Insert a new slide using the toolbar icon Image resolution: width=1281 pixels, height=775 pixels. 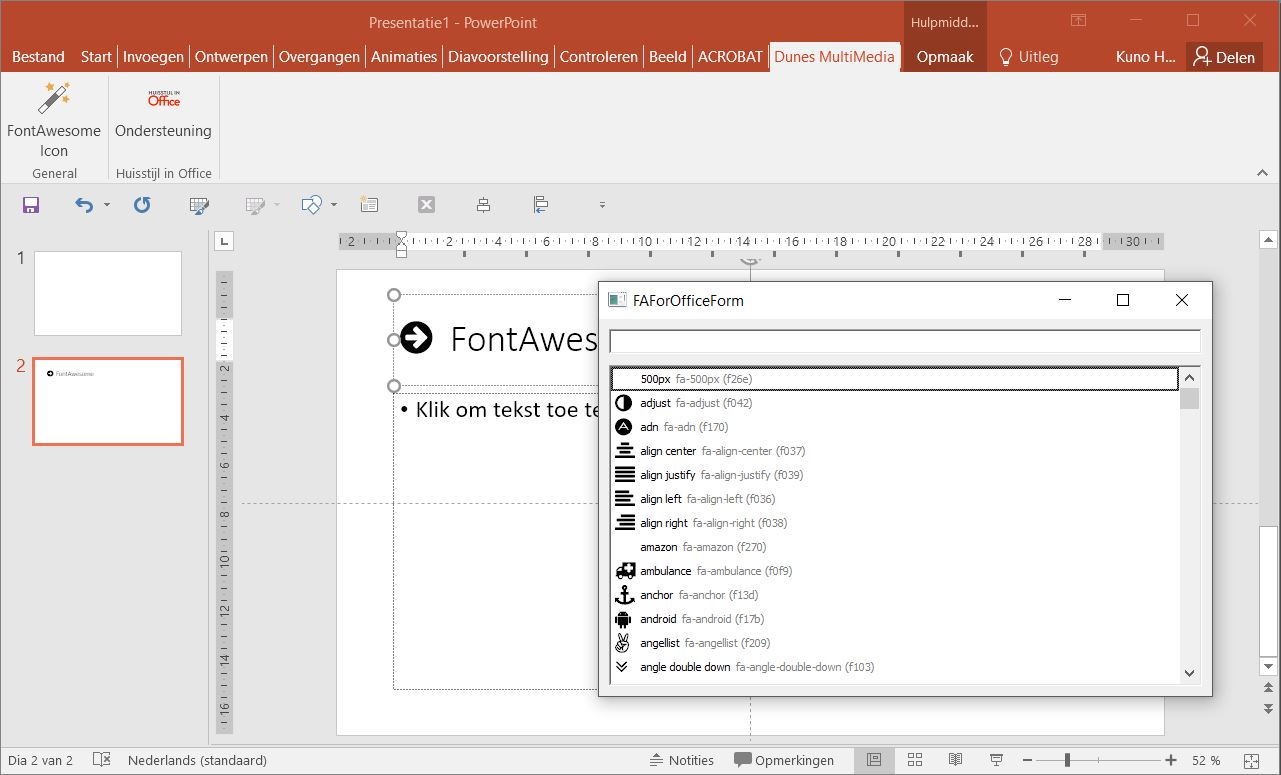pos(369,205)
